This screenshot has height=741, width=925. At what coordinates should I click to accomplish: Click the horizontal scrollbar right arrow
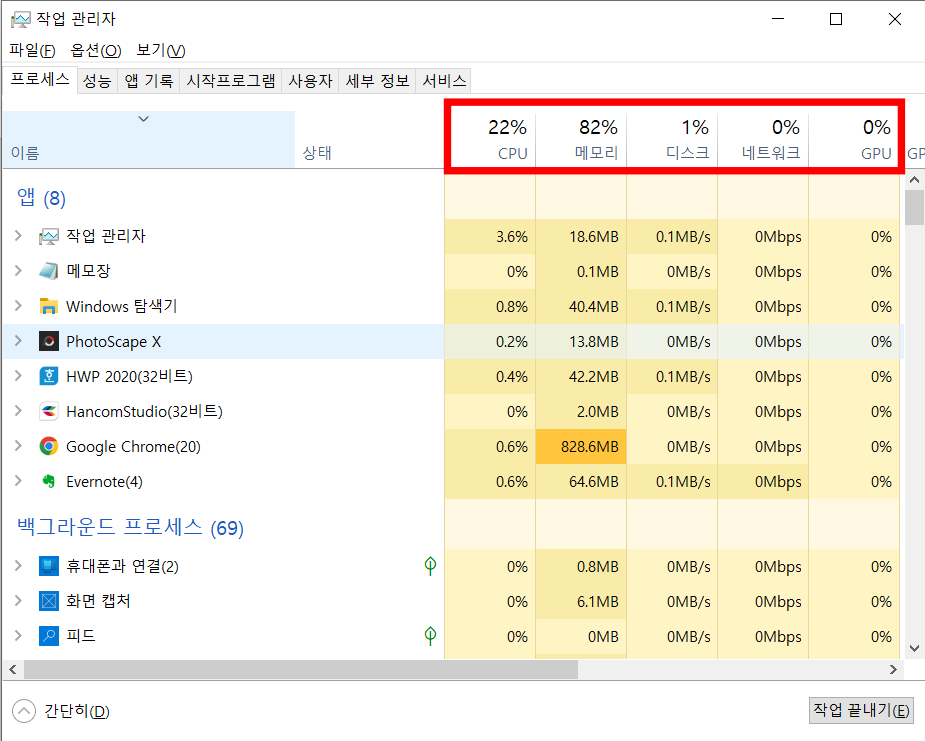893,670
